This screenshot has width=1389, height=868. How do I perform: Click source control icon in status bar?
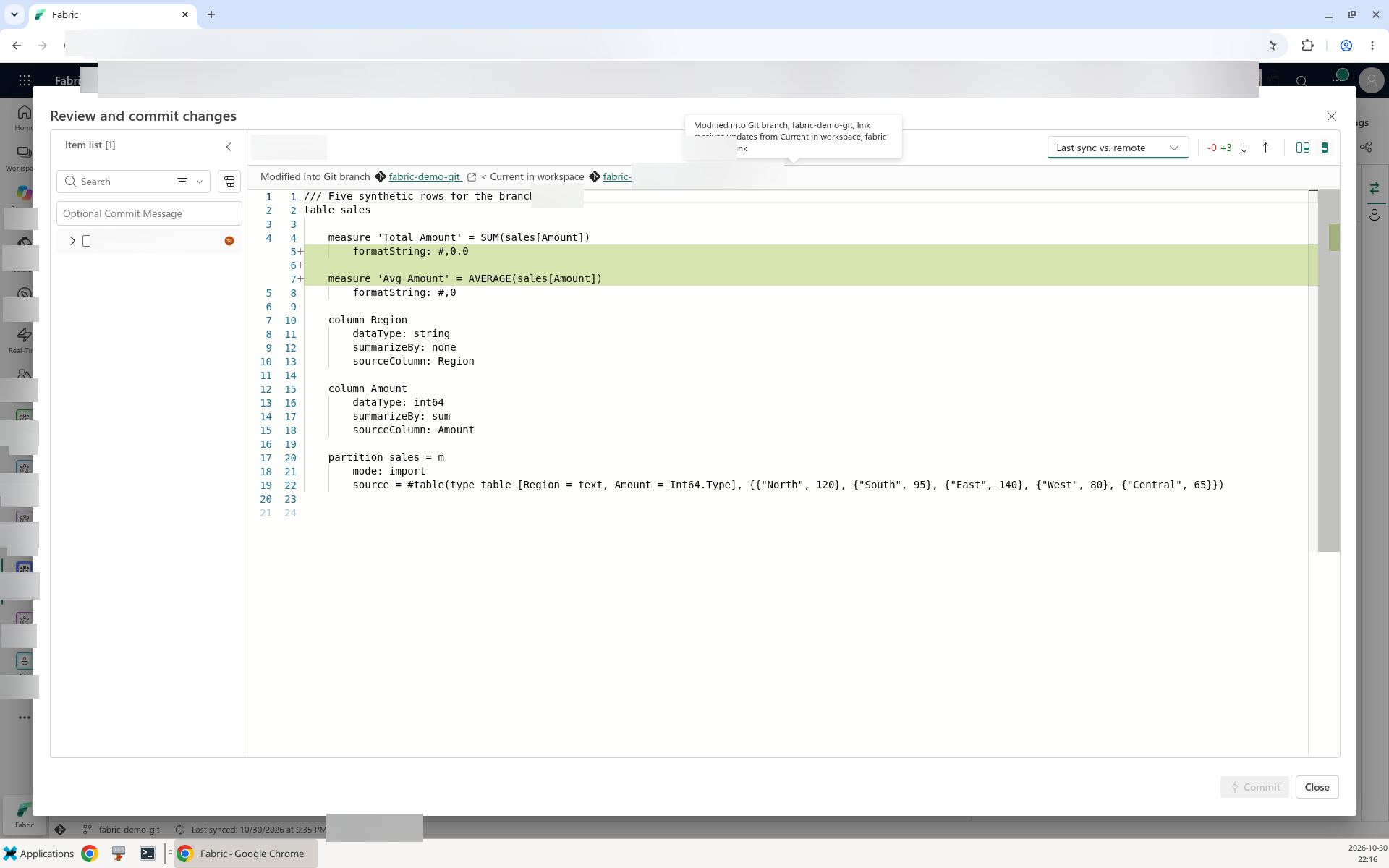click(x=60, y=830)
